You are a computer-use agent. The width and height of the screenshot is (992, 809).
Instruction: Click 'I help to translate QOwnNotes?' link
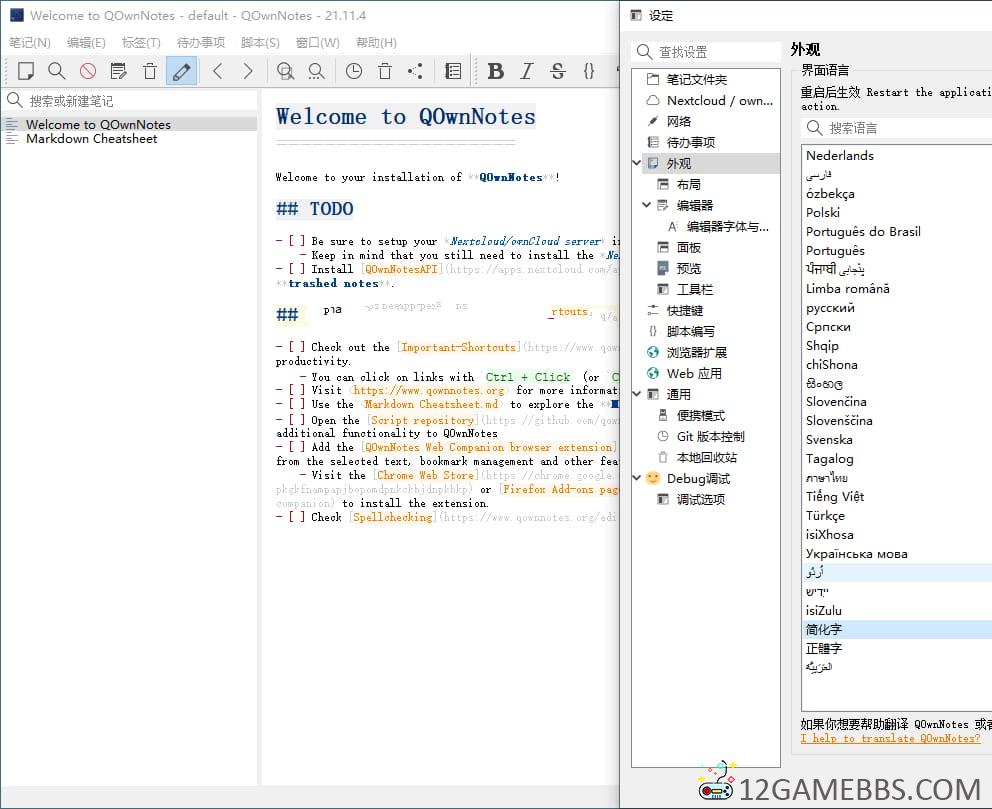[890, 739]
